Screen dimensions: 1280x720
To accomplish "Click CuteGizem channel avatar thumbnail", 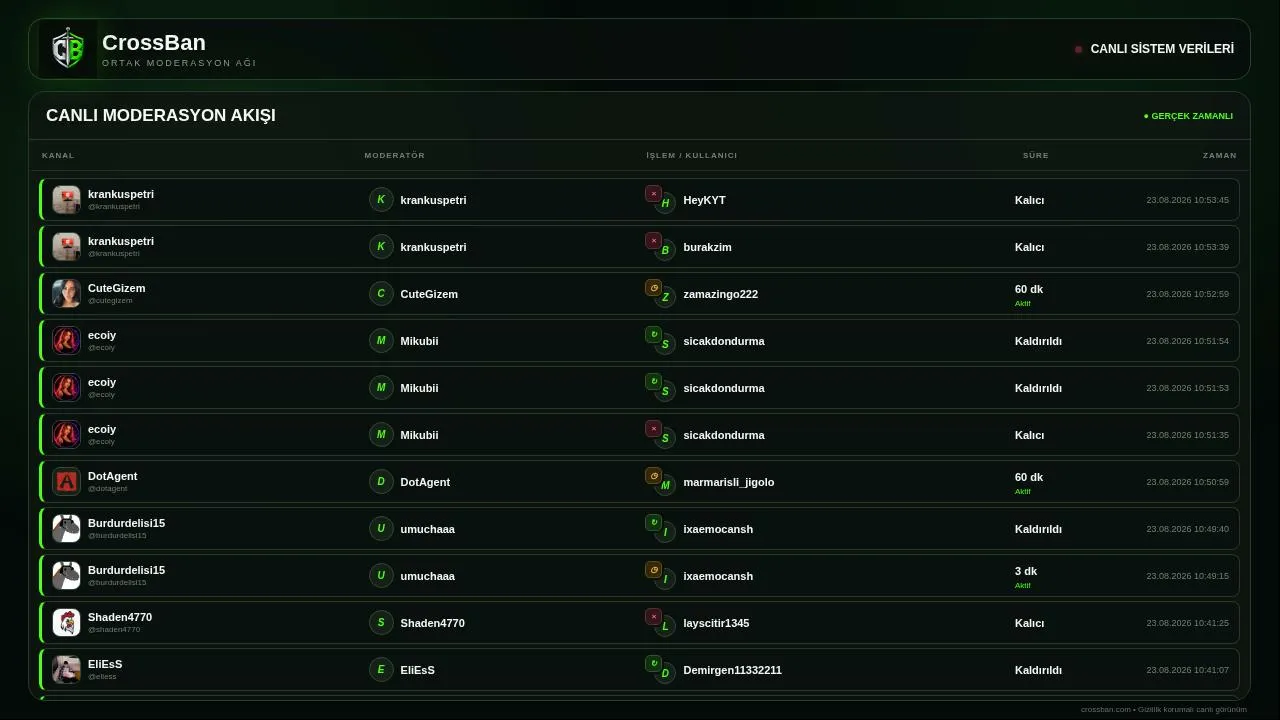I will (x=67, y=294).
